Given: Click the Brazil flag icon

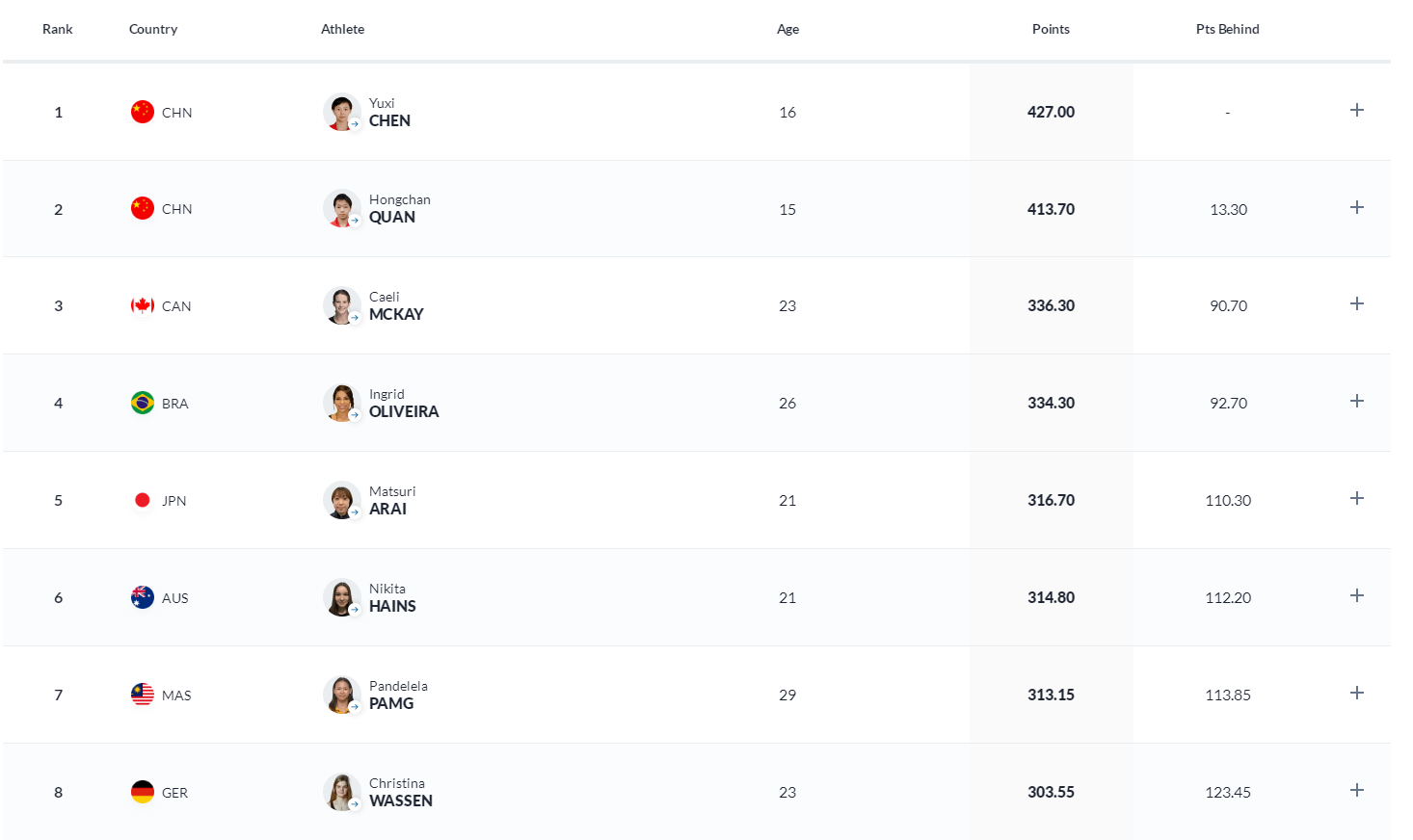Looking at the screenshot, I should click(143, 403).
